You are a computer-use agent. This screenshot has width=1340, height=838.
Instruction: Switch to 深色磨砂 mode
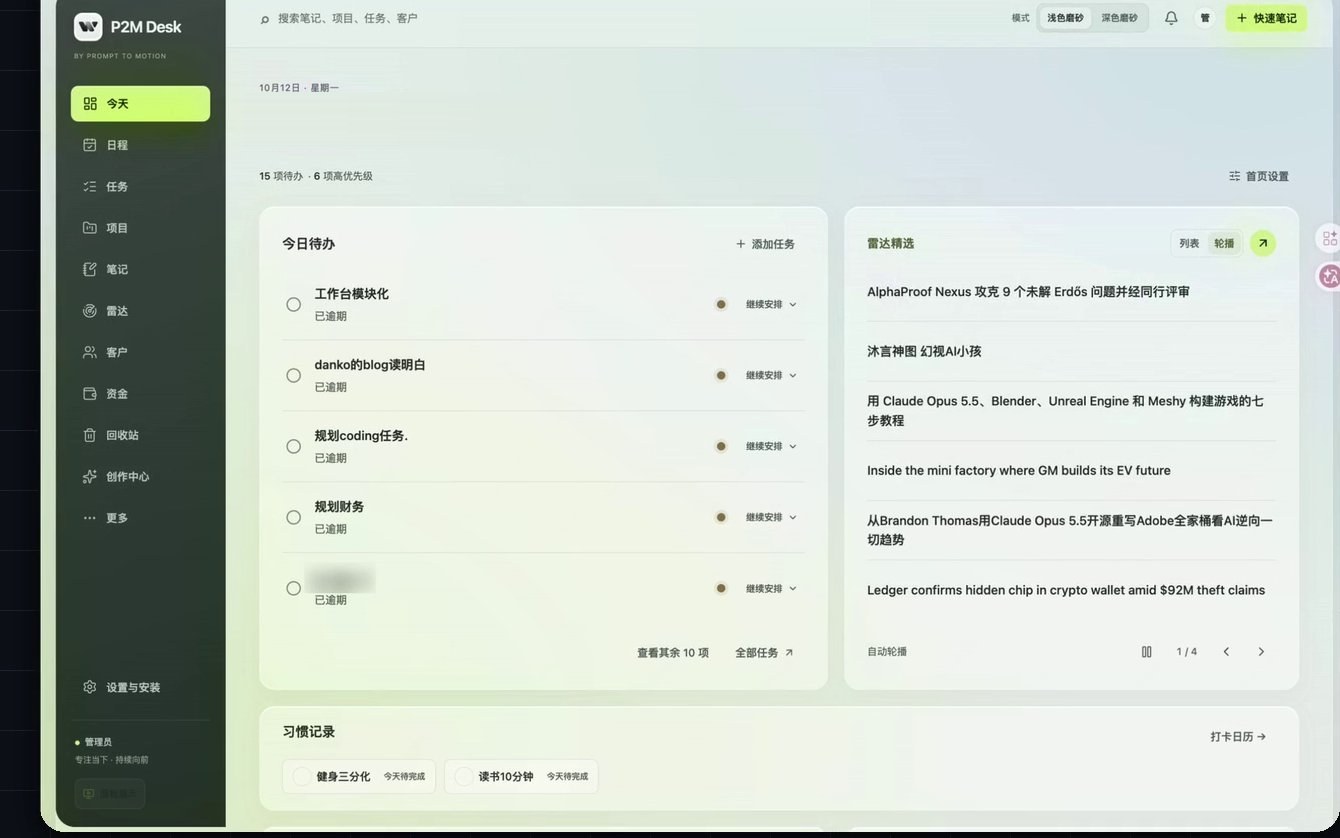1119,18
